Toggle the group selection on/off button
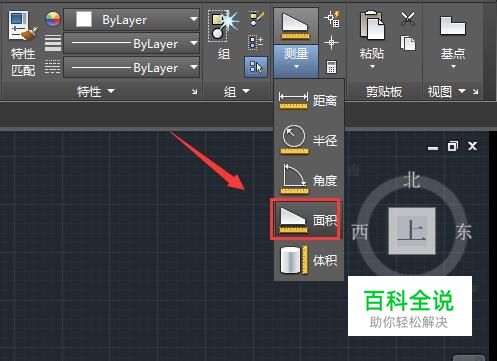 coord(256,67)
